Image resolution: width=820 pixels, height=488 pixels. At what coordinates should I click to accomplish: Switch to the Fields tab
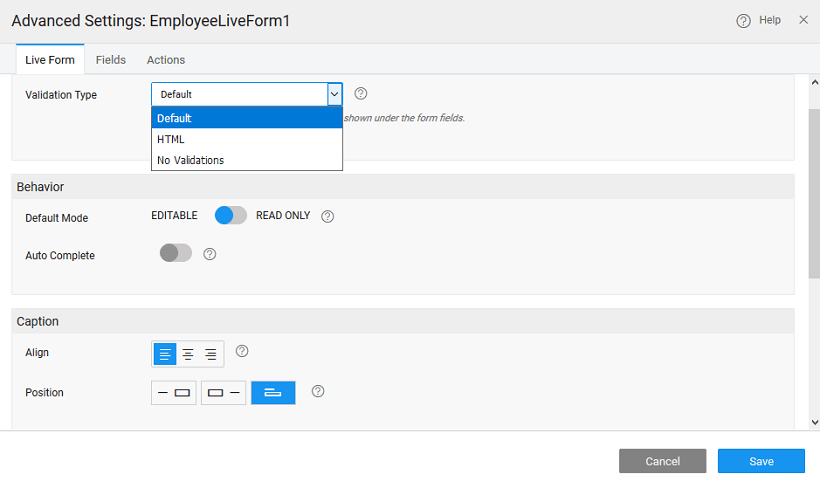[x=111, y=60]
